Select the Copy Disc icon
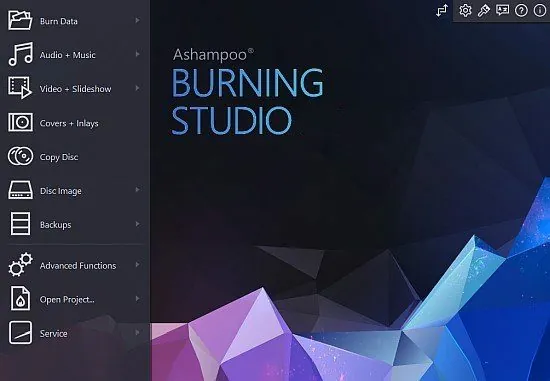Viewport: 550px width, 381px height. point(20,156)
